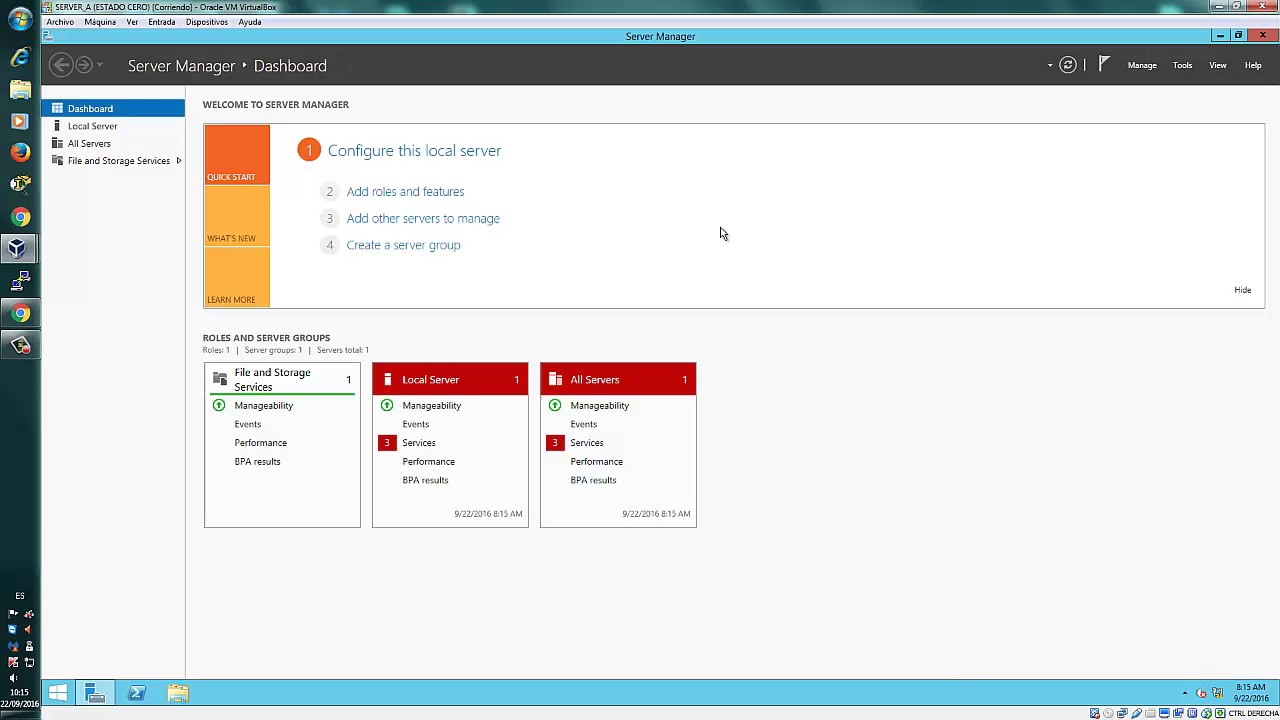The image size is (1280, 720).
Task: Click the VirtualBox USB pen status icon
Action: 1136,713
